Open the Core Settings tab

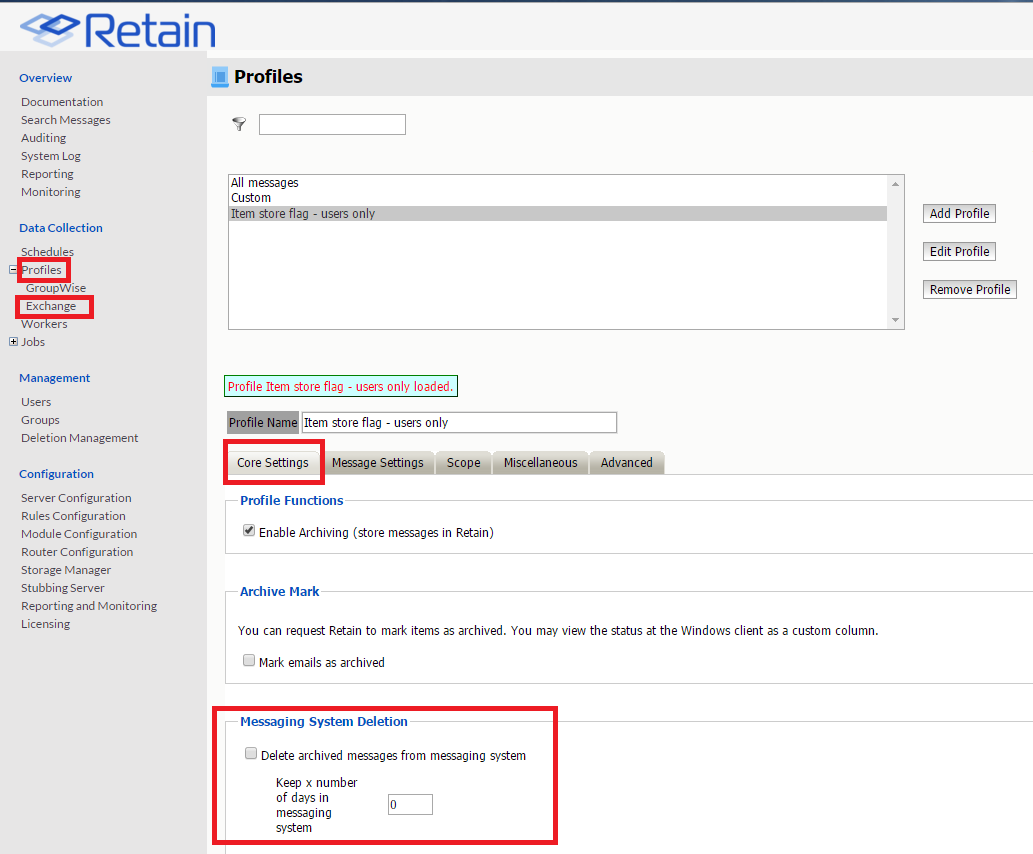tap(273, 463)
